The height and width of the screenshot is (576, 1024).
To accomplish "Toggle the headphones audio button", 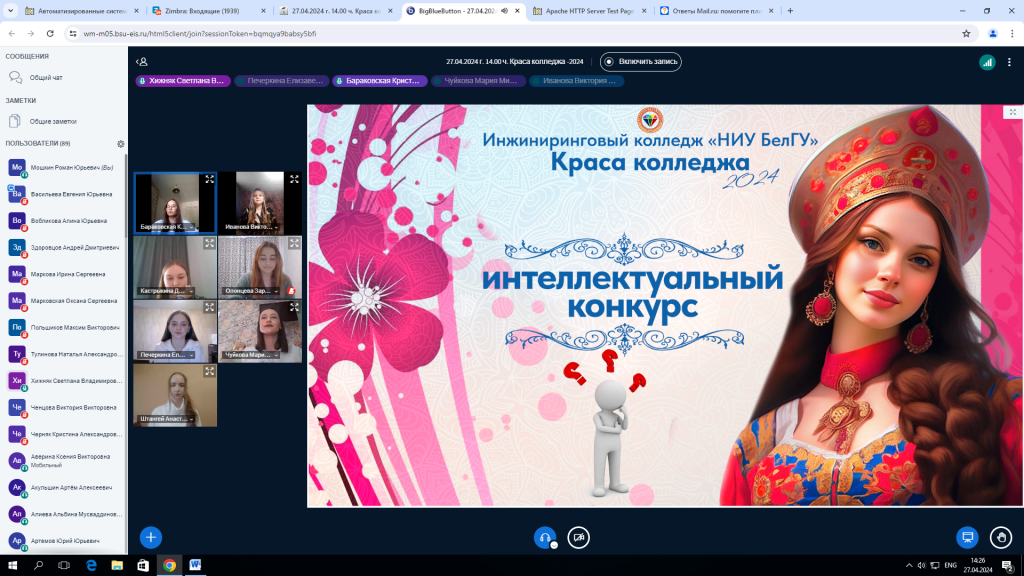I will point(545,537).
